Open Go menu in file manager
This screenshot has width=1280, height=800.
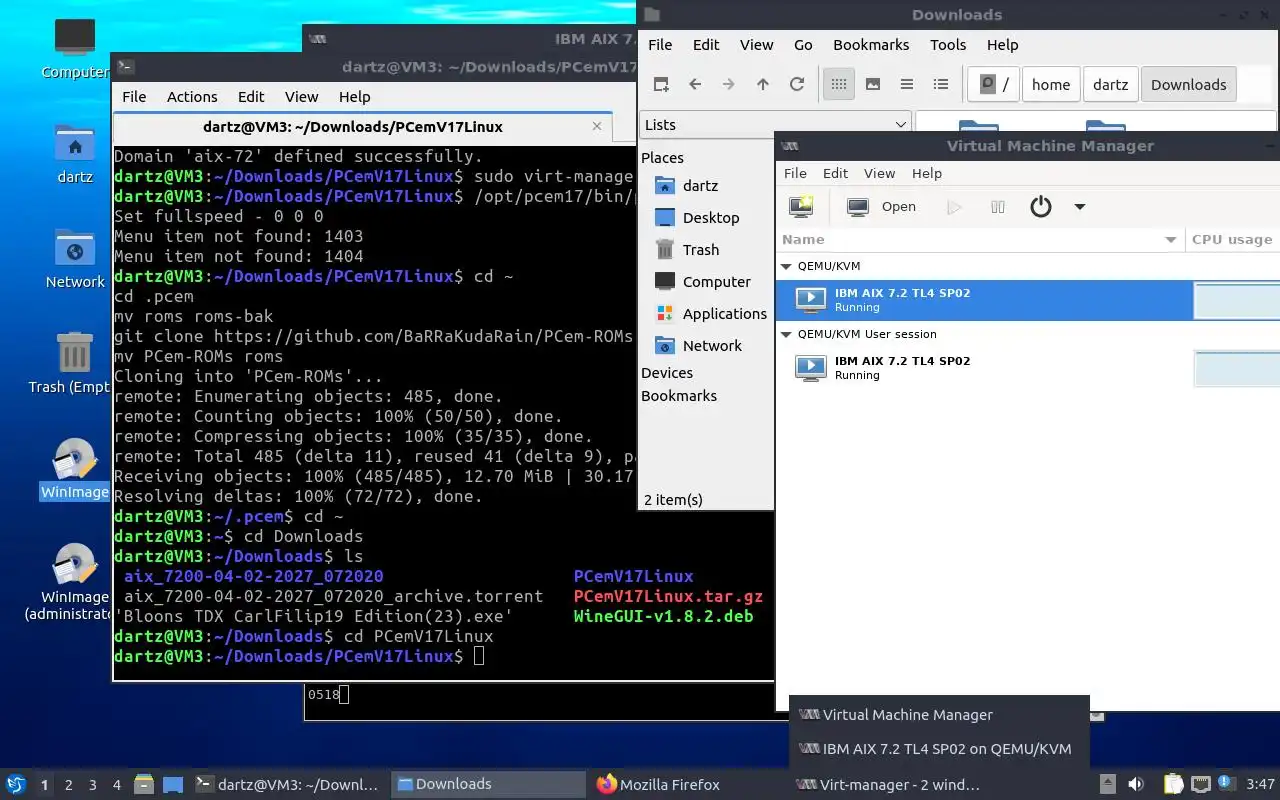[x=803, y=45]
